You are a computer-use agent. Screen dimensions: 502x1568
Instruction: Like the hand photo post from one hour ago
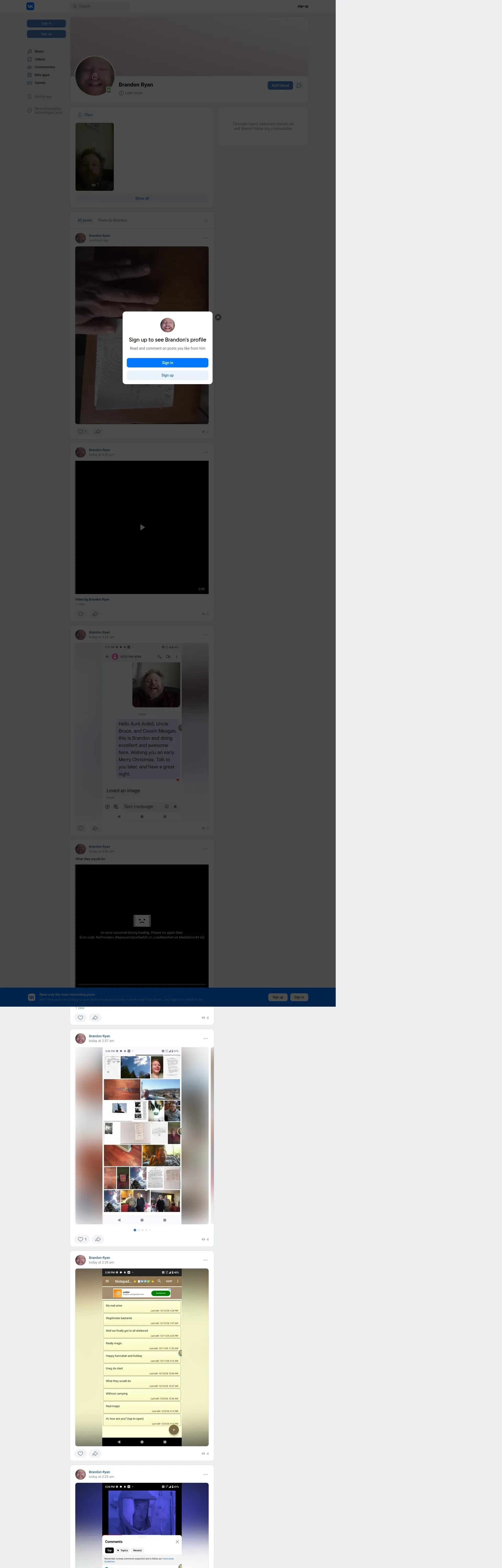point(81,431)
